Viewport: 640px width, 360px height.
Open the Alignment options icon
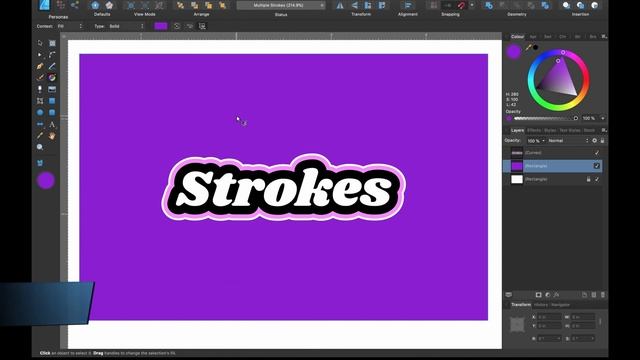click(407, 5)
